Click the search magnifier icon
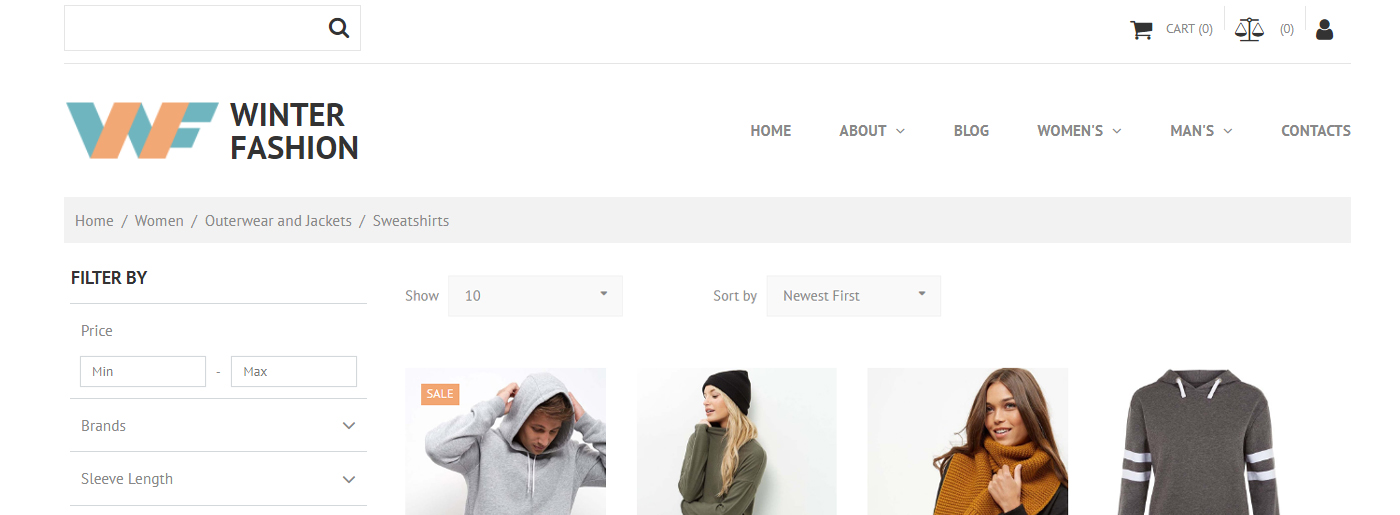Viewport: 1400px width, 515px height. [x=339, y=28]
